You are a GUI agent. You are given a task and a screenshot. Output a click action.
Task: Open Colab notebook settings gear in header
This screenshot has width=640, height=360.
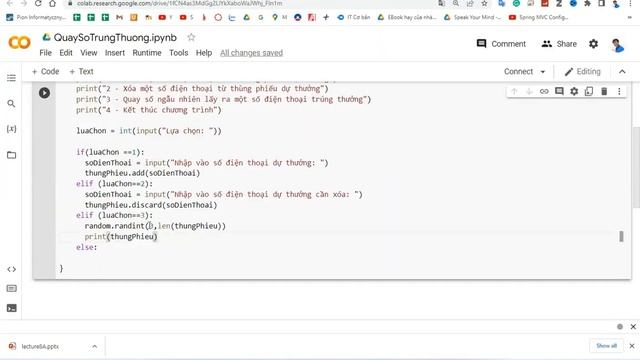coord(593,44)
